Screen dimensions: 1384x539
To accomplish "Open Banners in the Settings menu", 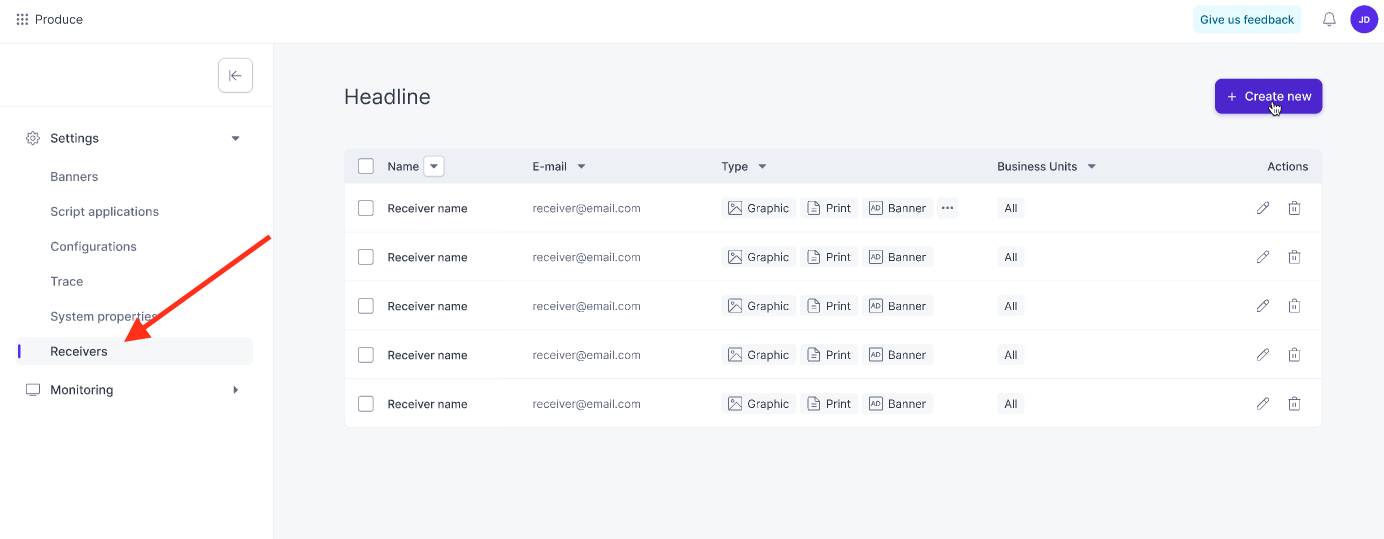I will click(74, 176).
